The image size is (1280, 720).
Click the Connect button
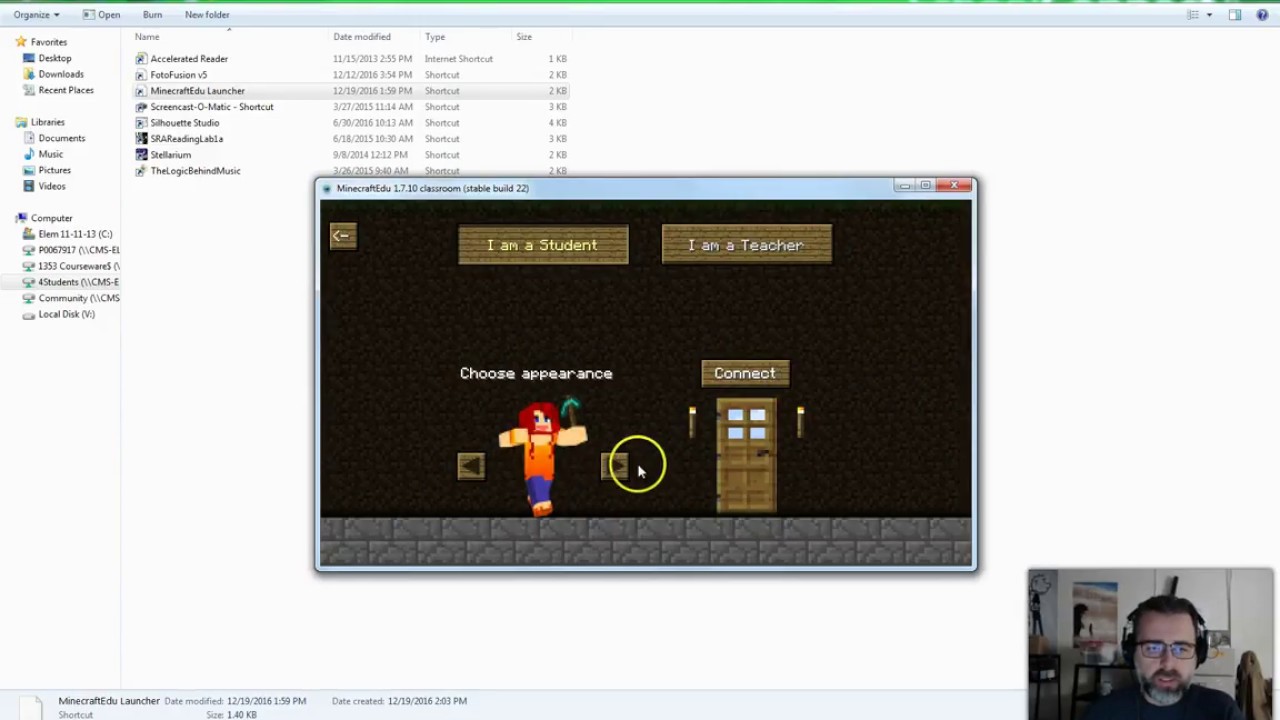point(745,373)
